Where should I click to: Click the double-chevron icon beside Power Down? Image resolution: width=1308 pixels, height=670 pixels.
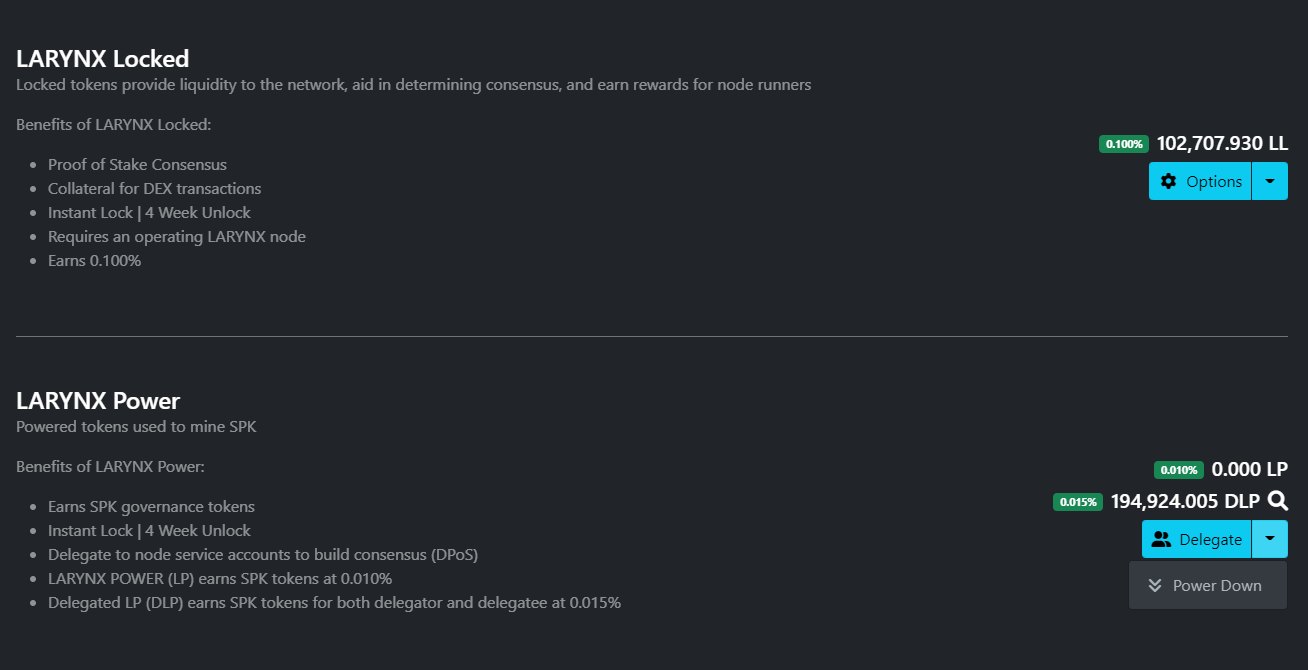[1155, 585]
